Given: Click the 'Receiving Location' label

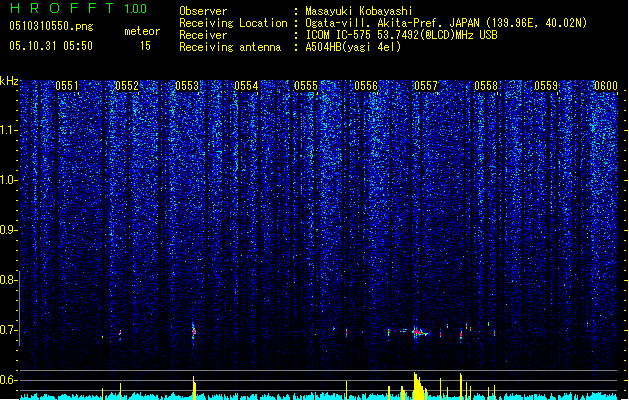Looking at the screenshot, I should [233, 23].
